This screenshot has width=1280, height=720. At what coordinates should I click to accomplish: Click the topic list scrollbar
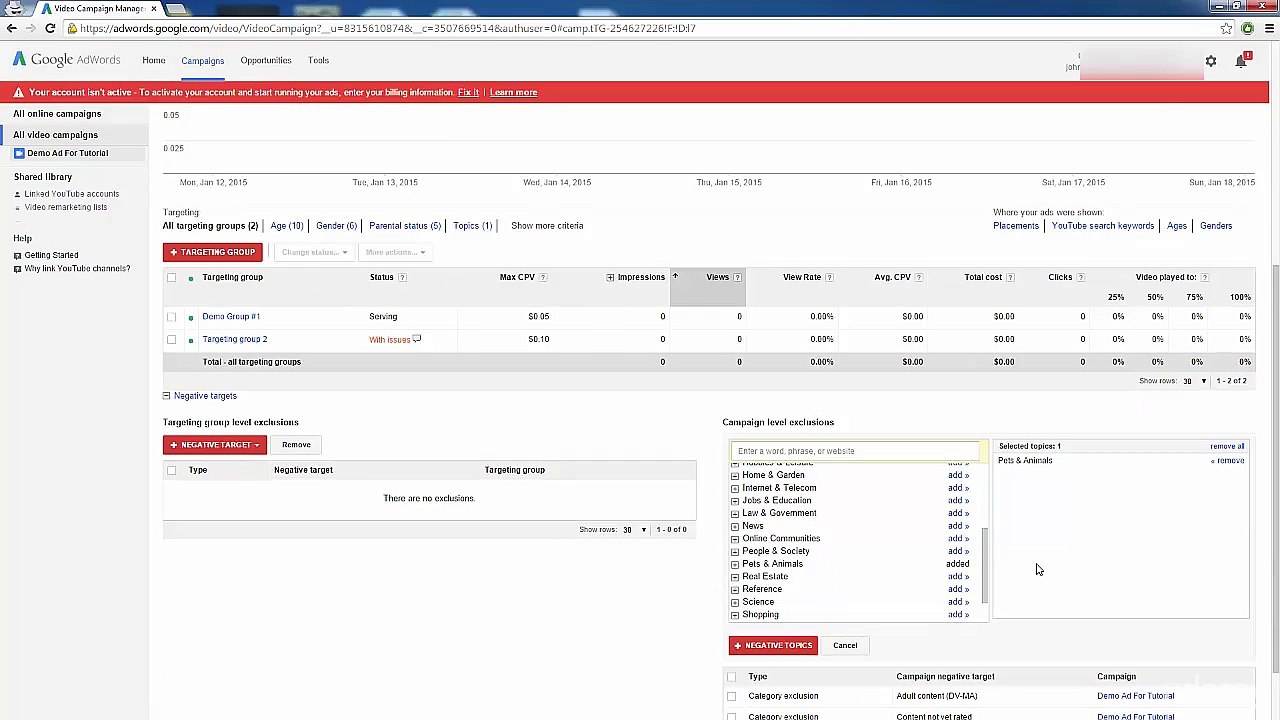(985, 565)
